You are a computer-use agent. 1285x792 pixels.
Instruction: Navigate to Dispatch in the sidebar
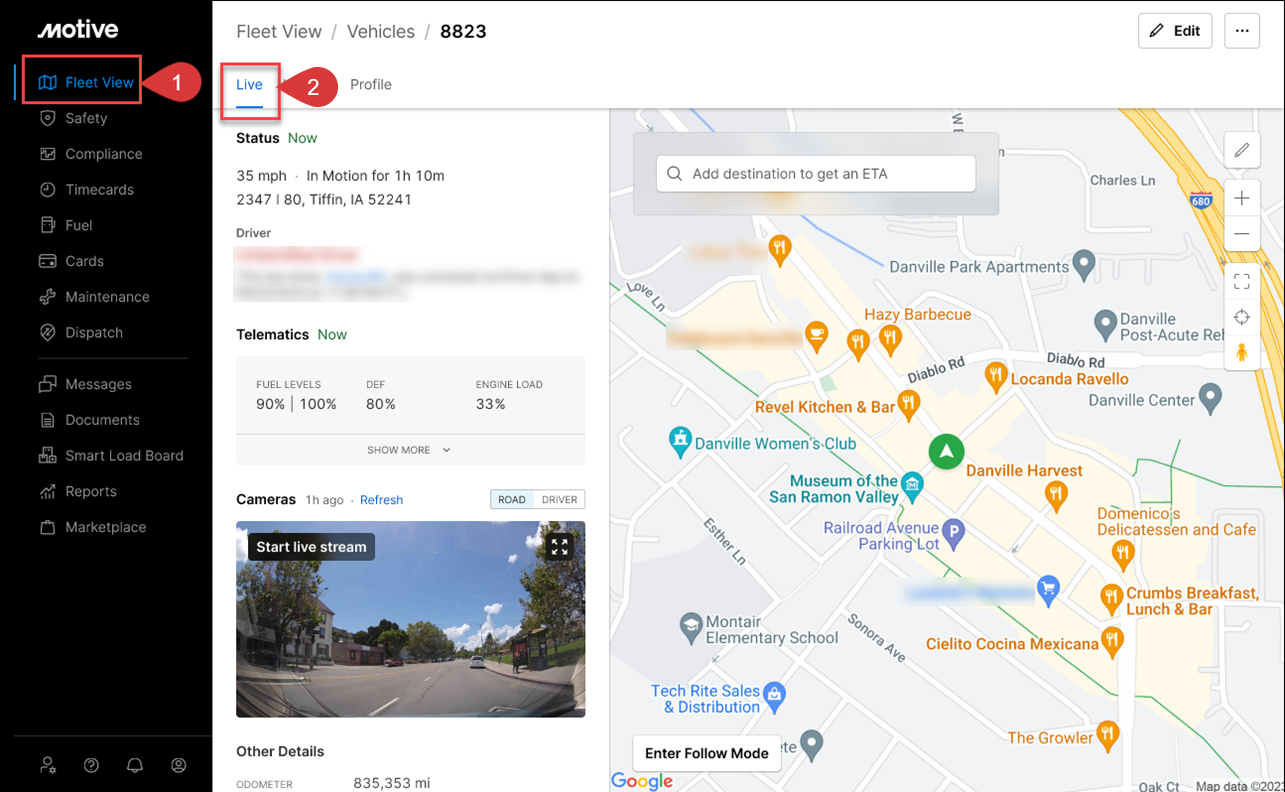94,333
